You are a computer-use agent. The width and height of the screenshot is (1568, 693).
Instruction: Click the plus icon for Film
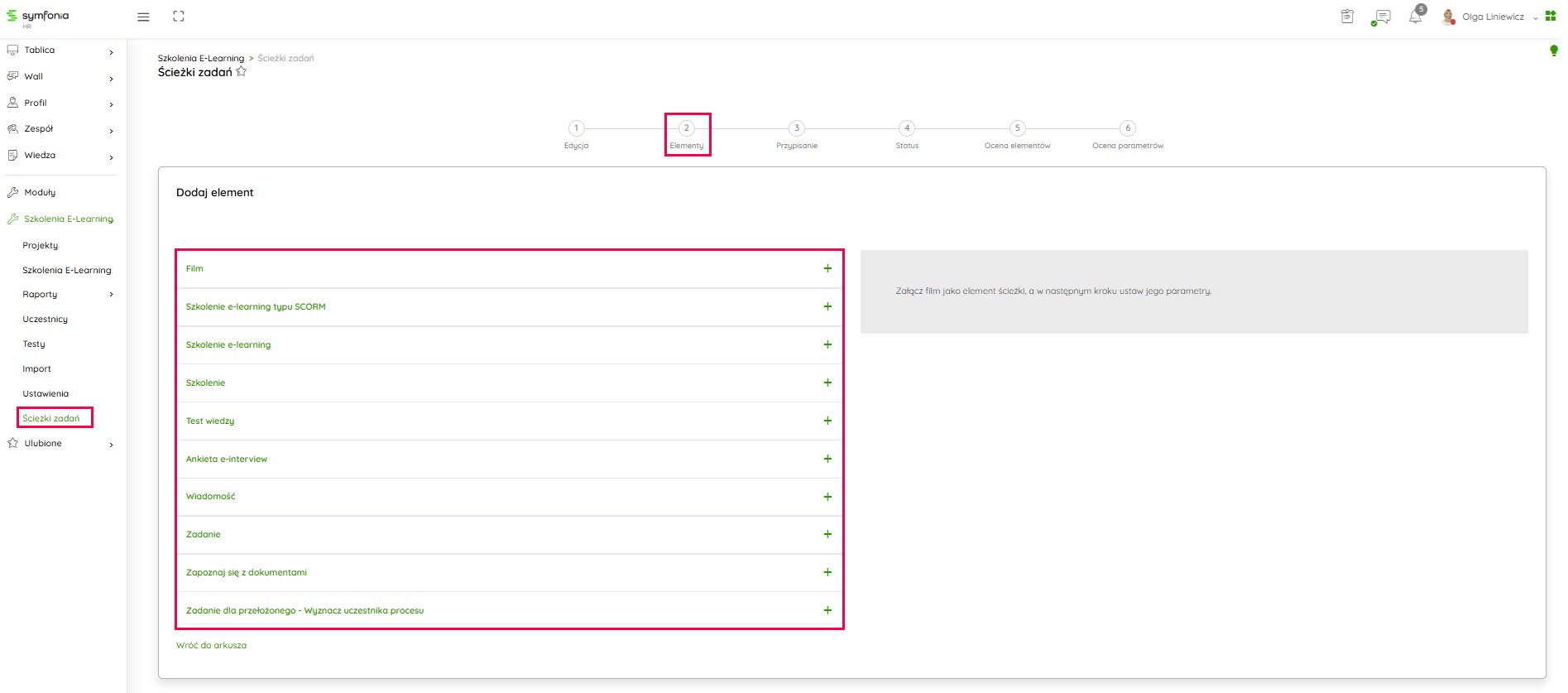(x=827, y=268)
